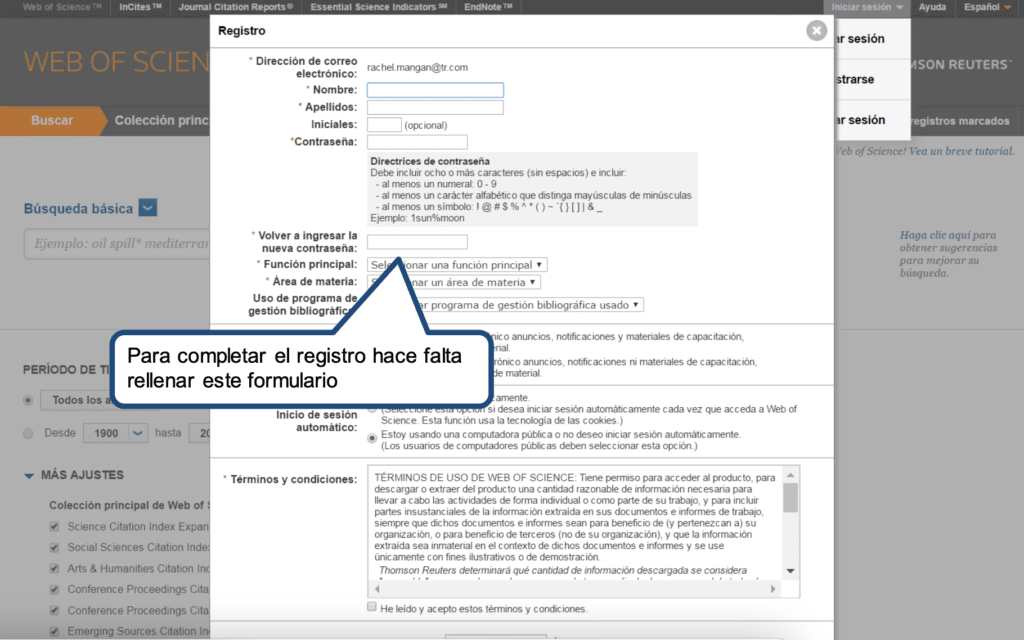Select the 'Desde' date range radio button
This screenshot has height=640, width=1024.
28,433
